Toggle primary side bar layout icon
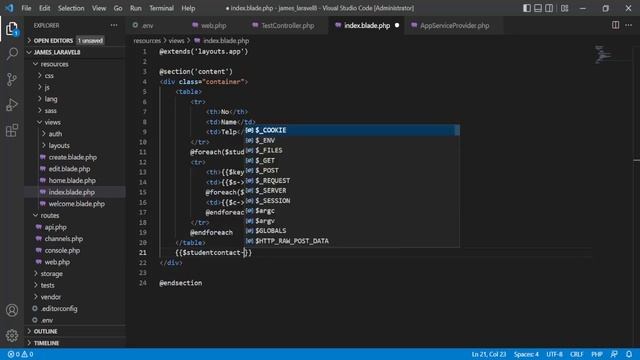 coord(527,8)
